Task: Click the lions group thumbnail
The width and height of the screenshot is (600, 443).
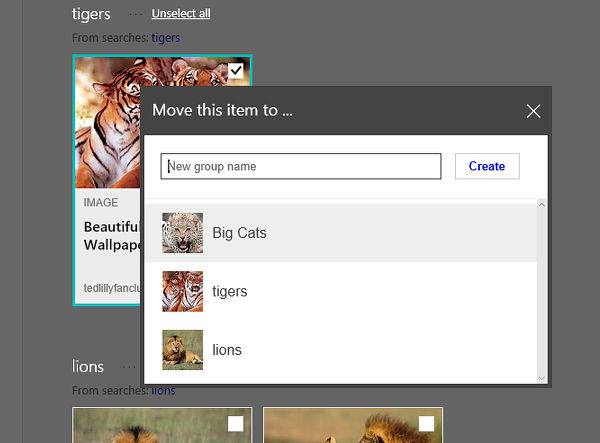Action: tap(183, 350)
